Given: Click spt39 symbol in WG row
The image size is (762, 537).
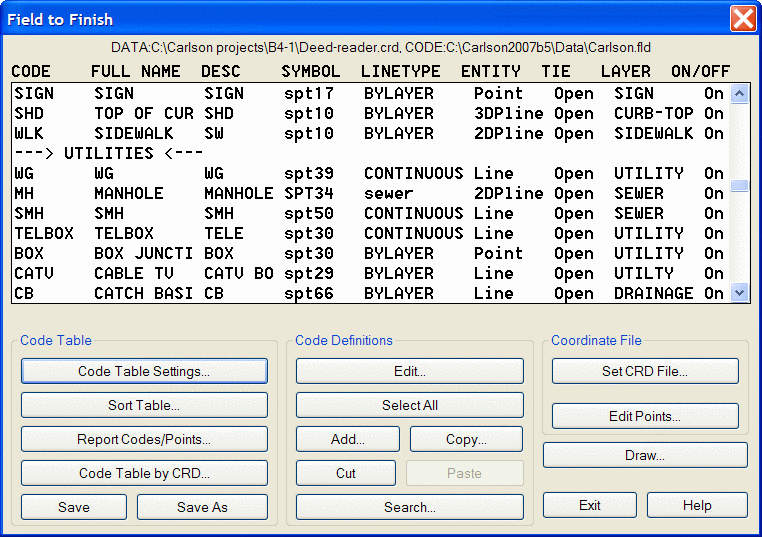Looking at the screenshot, I should click(309, 174).
